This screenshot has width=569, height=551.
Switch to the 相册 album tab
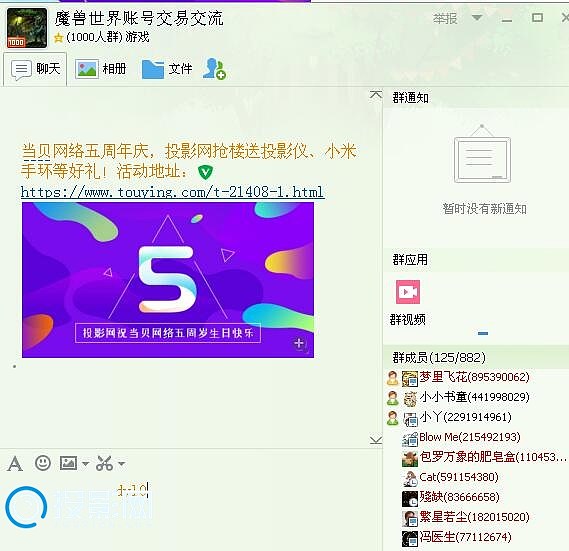coord(101,69)
